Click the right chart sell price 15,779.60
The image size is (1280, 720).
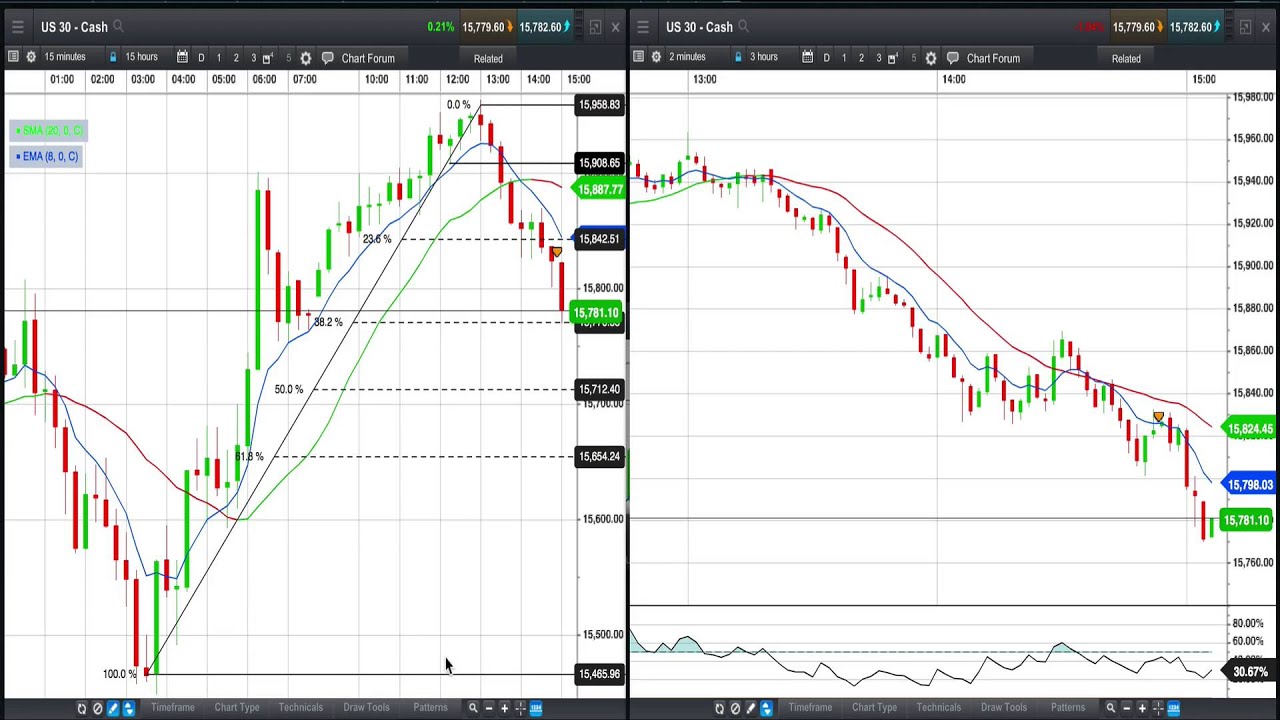(x=1138, y=27)
